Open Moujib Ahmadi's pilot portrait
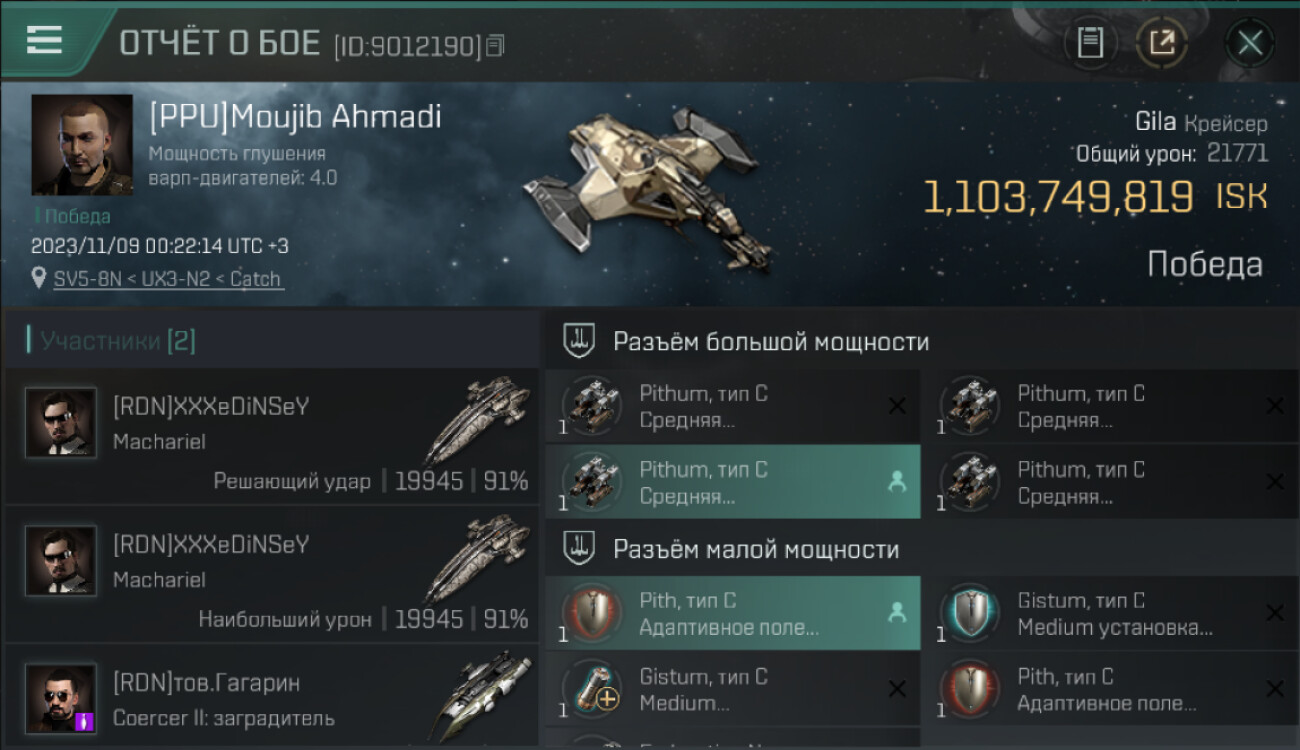 (82, 145)
